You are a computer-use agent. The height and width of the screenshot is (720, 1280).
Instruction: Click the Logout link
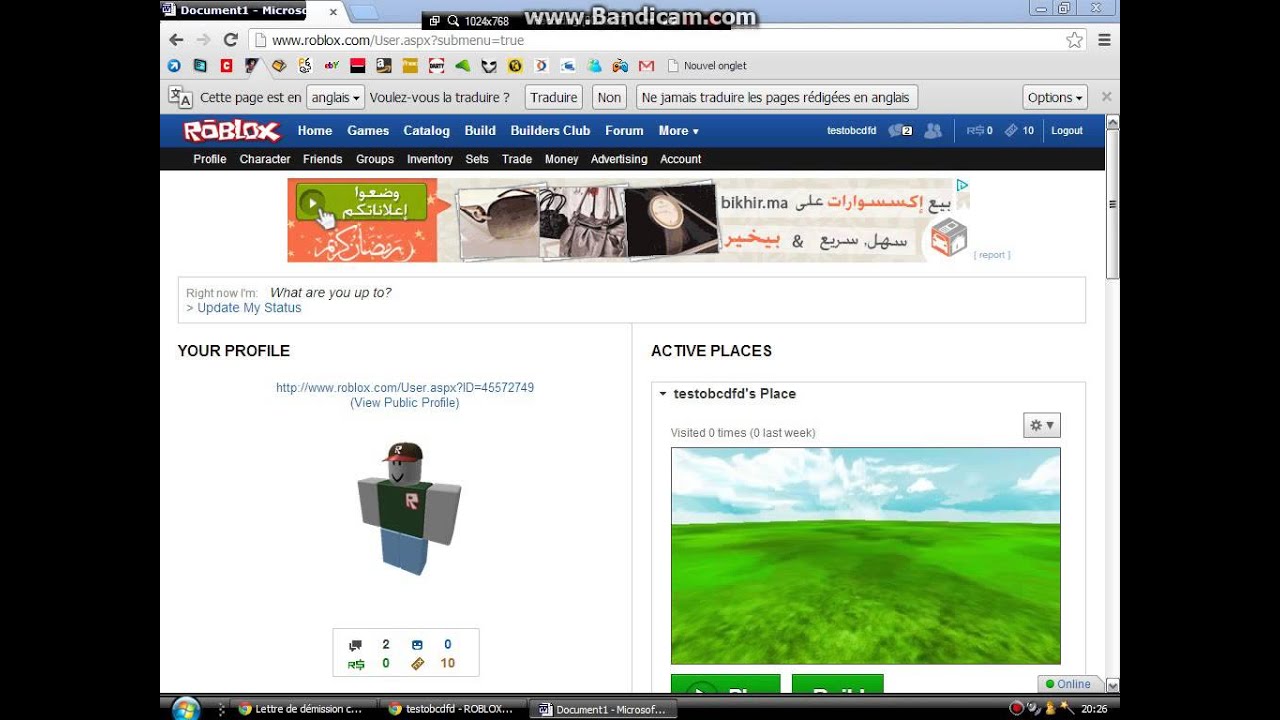(x=1067, y=131)
